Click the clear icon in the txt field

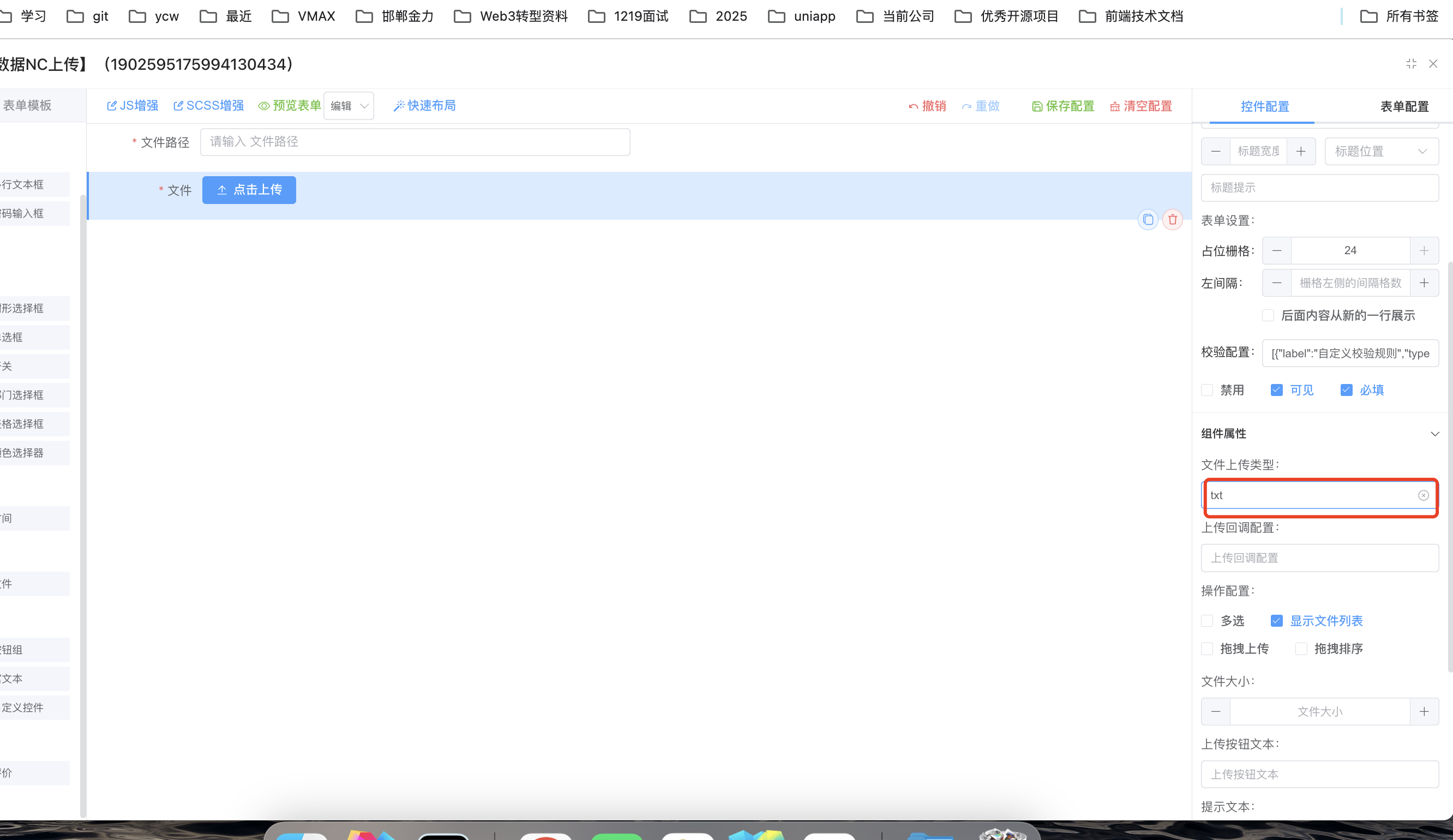coord(1423,495)
